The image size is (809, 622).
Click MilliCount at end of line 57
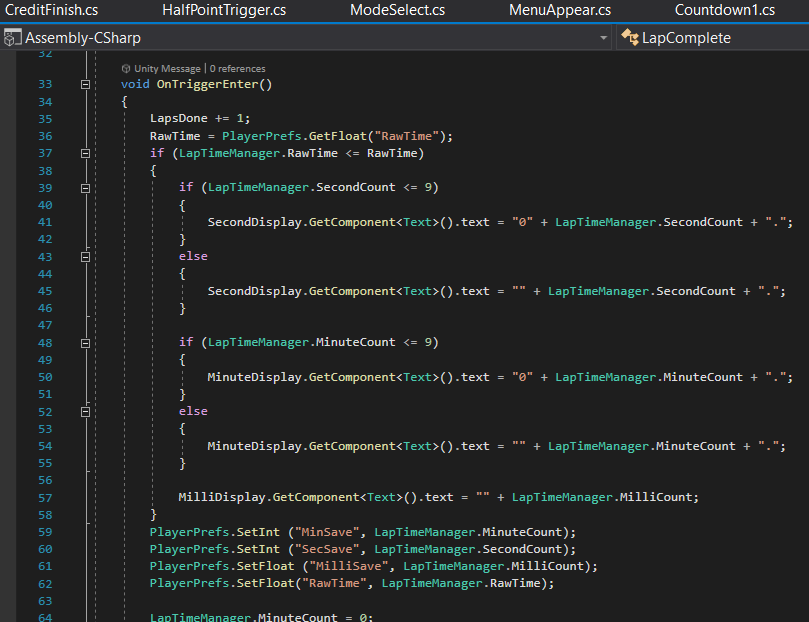click(x=655, y=497)
